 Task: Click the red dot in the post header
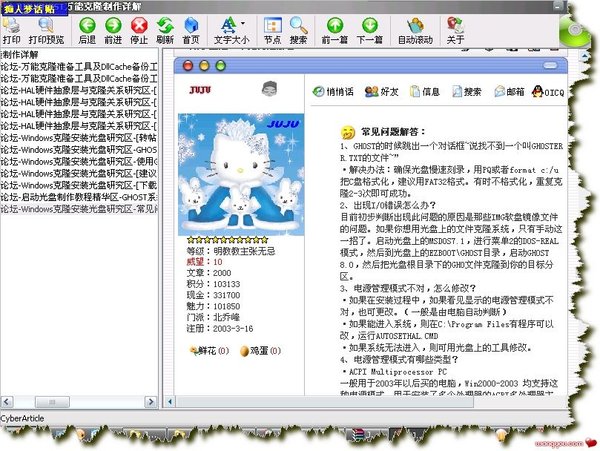[x=188, y=66]
